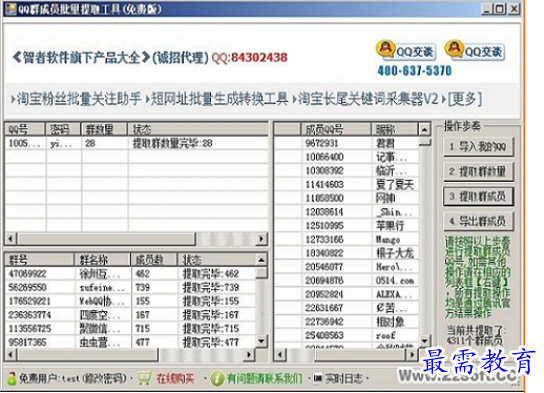Click button 3. 提取群成员
The image size is (544, 393).
pyautogui.click(x=478, y=197)
